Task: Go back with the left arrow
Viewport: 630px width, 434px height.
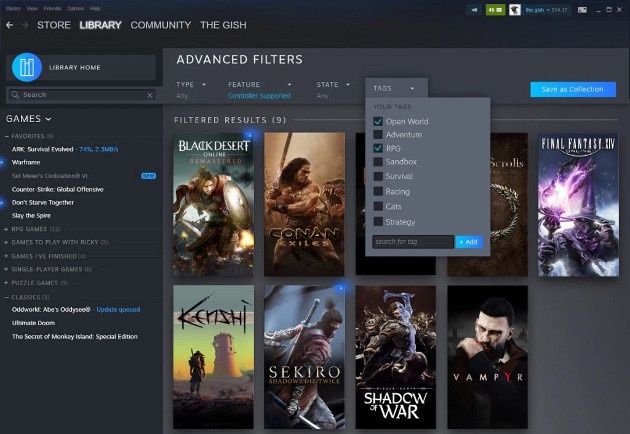Action: [x=10, y=25]
